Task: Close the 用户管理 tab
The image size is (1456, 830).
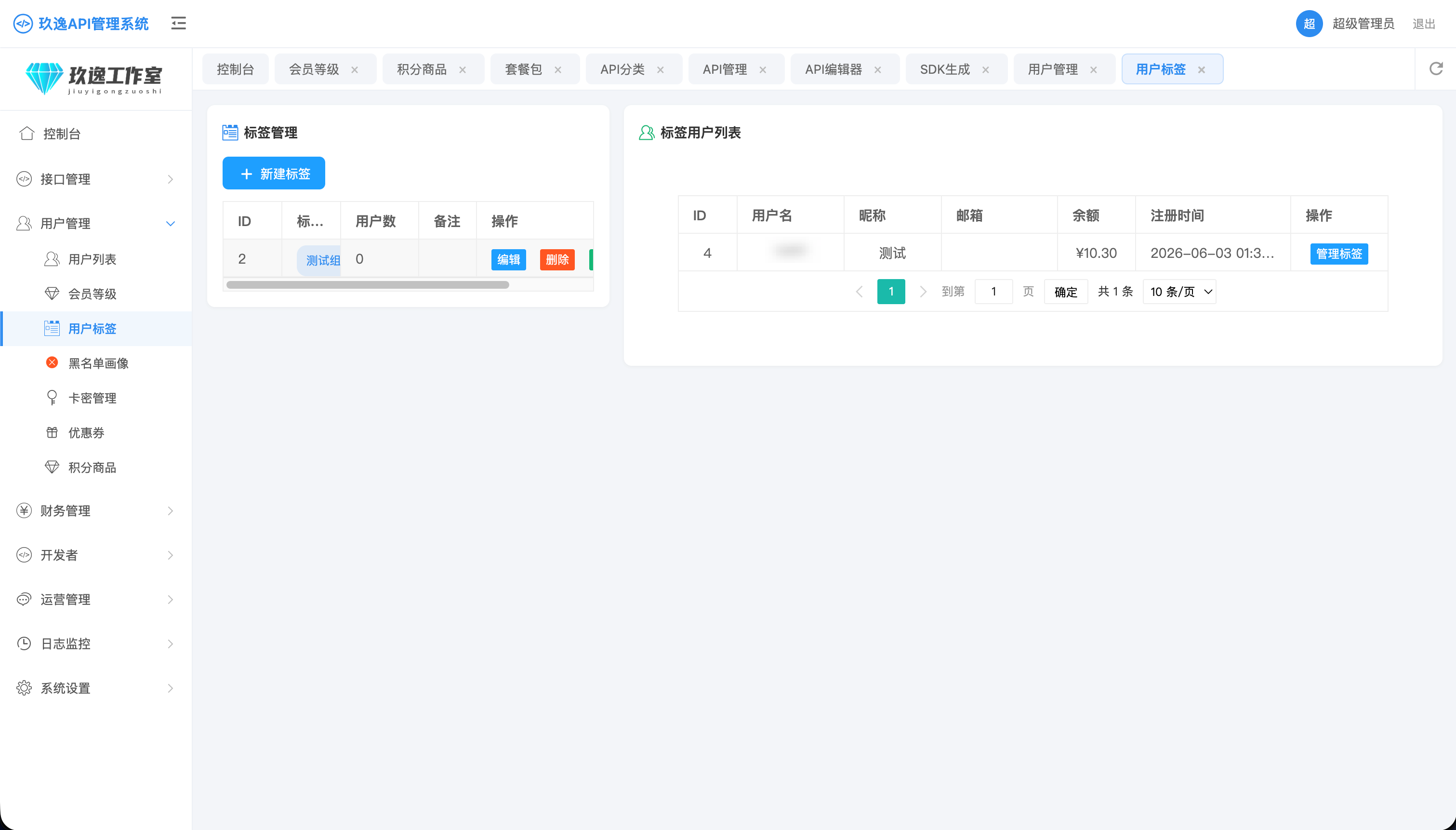Action: point(1093,69)
